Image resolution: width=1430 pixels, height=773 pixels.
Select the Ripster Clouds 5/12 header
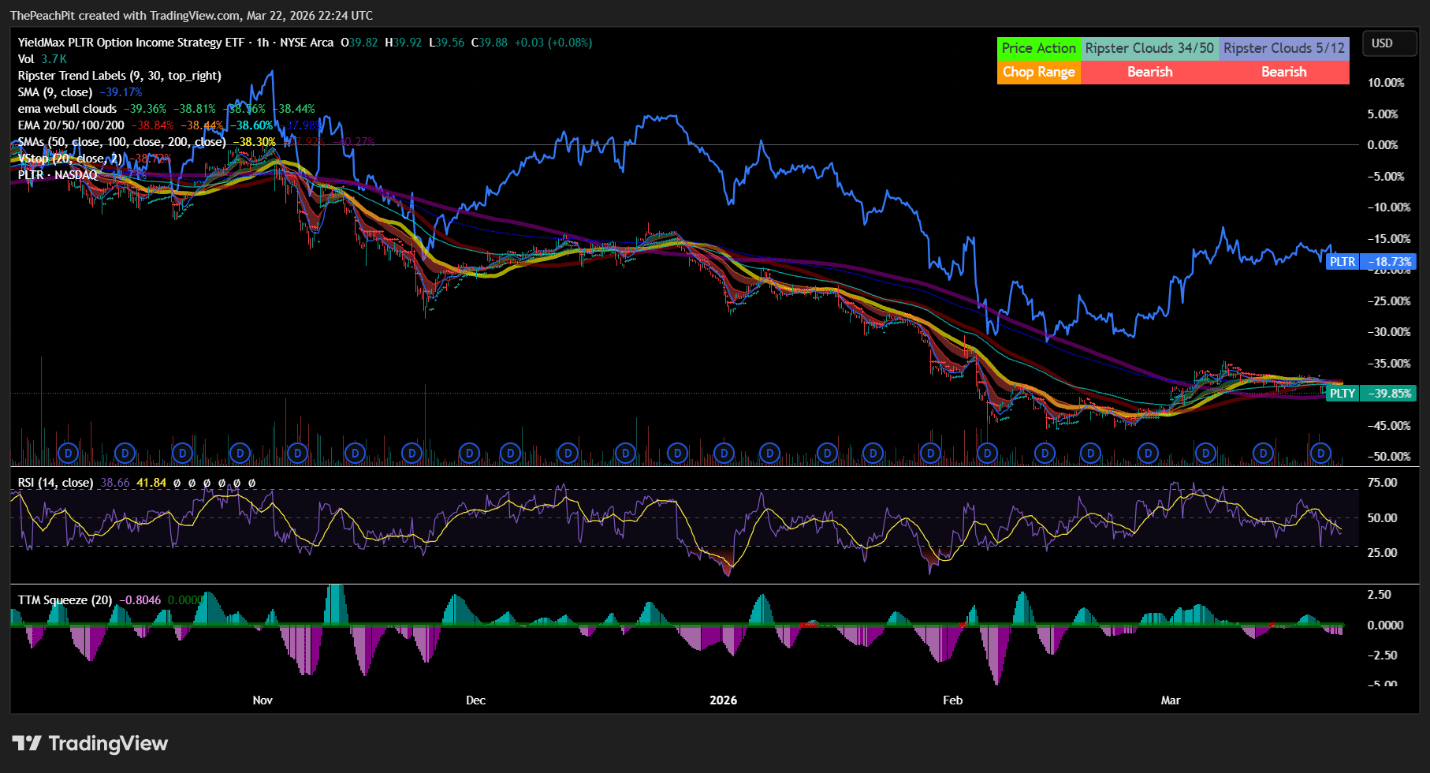(x=1284, y=48)
